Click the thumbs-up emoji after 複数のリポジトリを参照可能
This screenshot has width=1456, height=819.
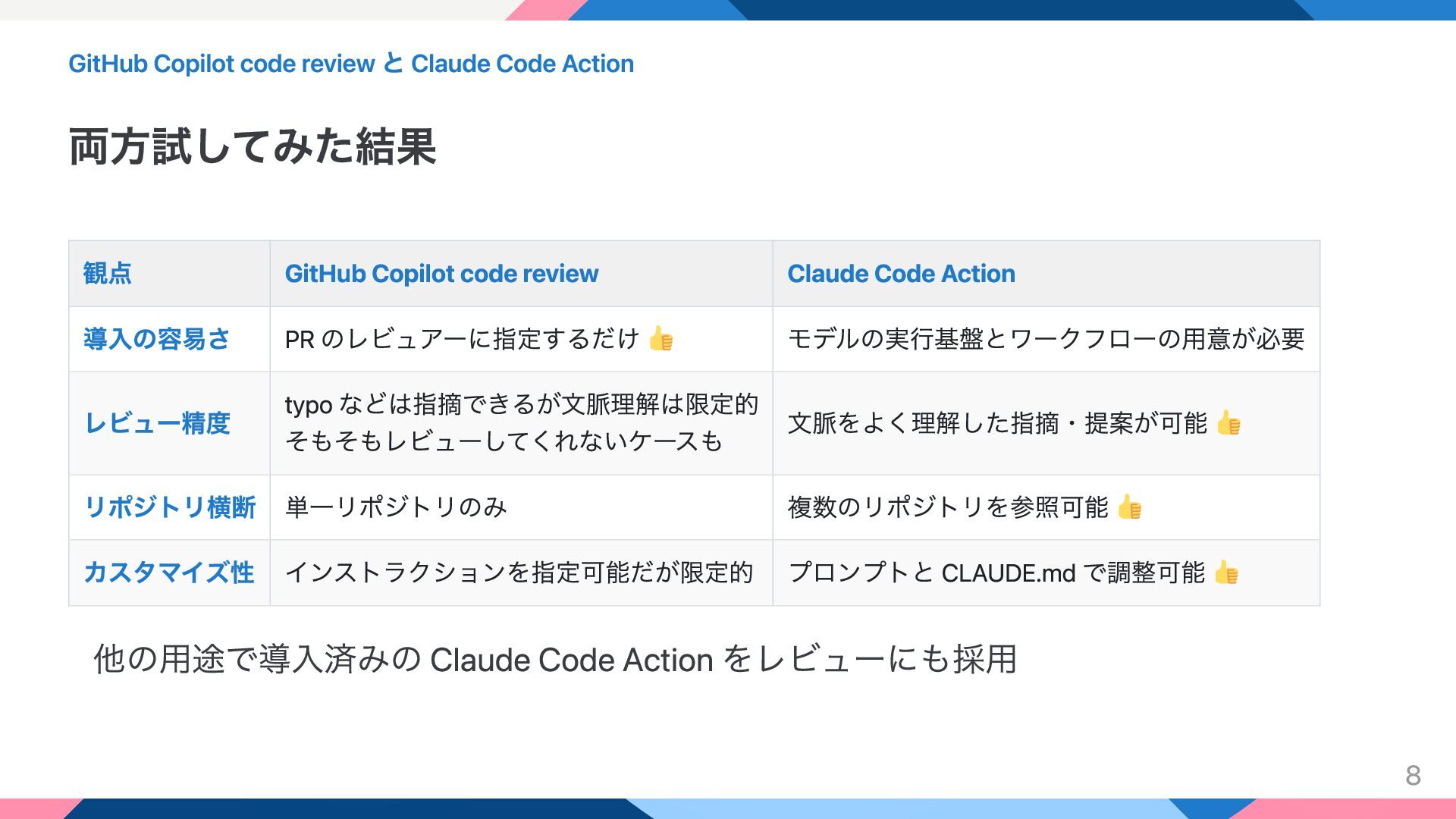(1129, 507)
